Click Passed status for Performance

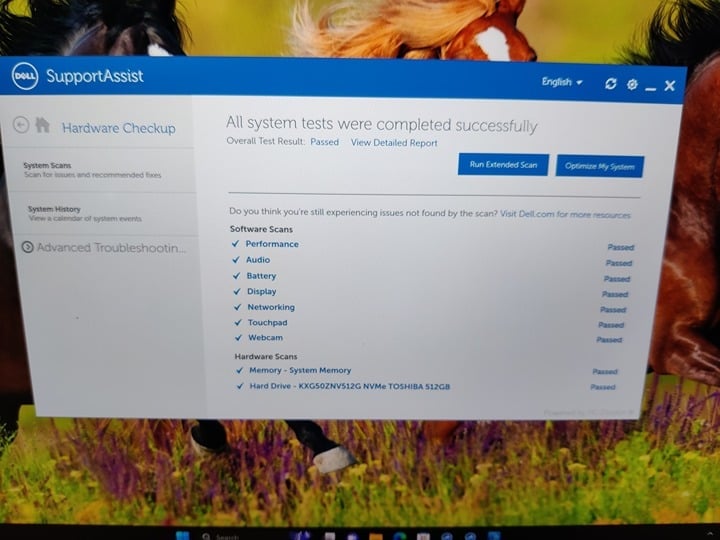(x=621, y=248)
